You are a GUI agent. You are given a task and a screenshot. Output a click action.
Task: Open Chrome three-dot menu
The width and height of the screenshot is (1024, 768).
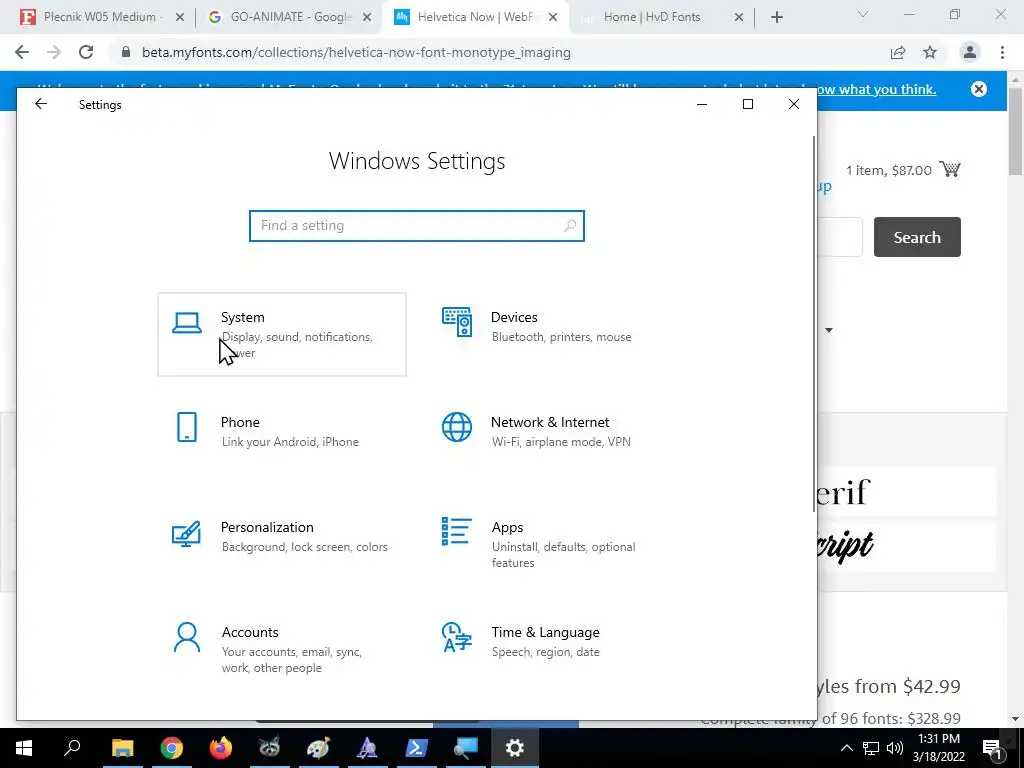point(1002,52)
